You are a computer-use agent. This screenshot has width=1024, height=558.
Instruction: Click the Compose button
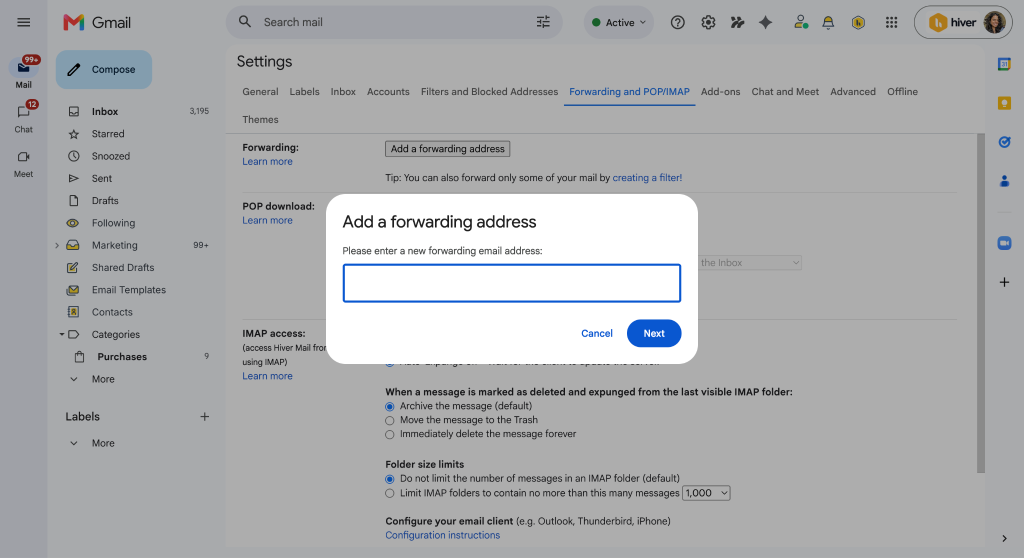click(104, 69)
